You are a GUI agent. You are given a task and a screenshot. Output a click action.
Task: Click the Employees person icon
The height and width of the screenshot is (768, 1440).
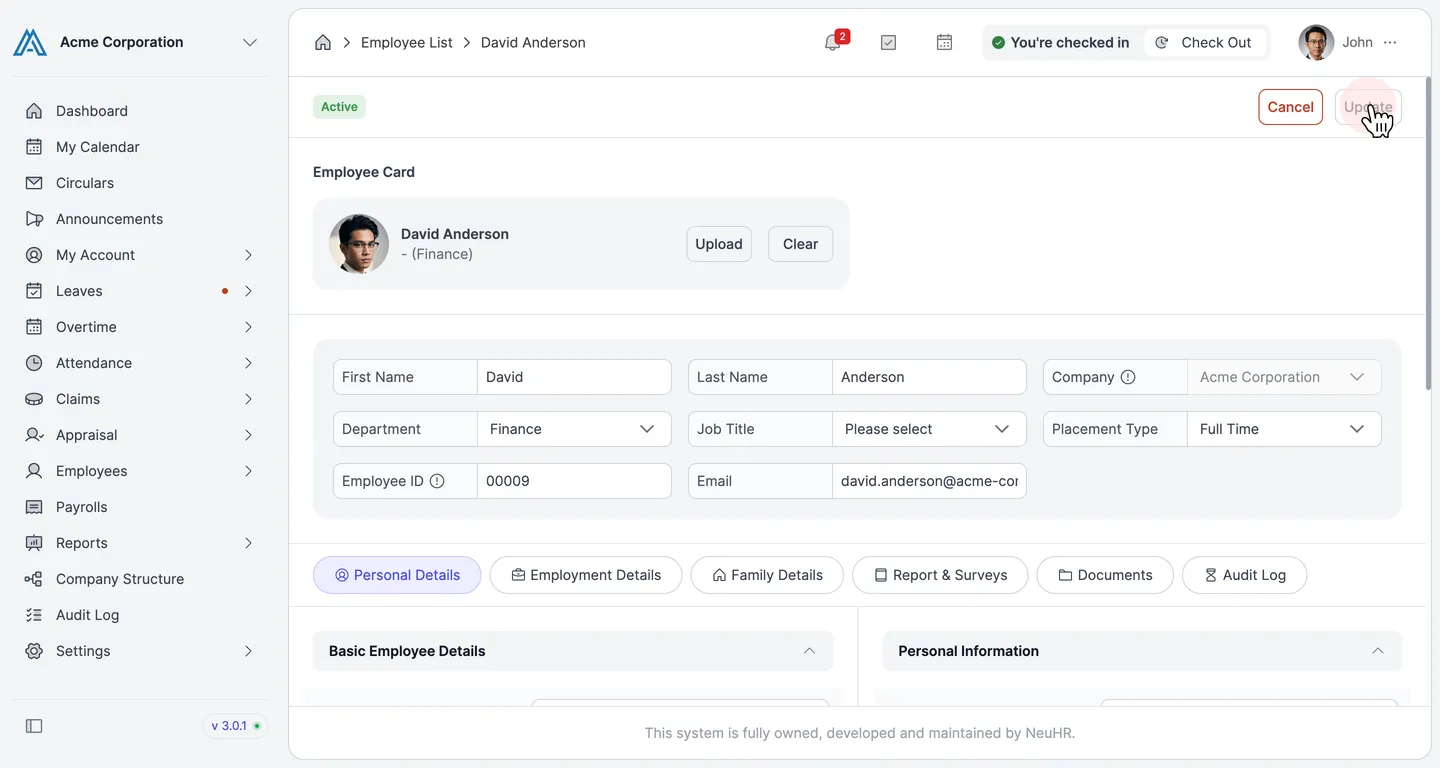click(x=34, y=471)
